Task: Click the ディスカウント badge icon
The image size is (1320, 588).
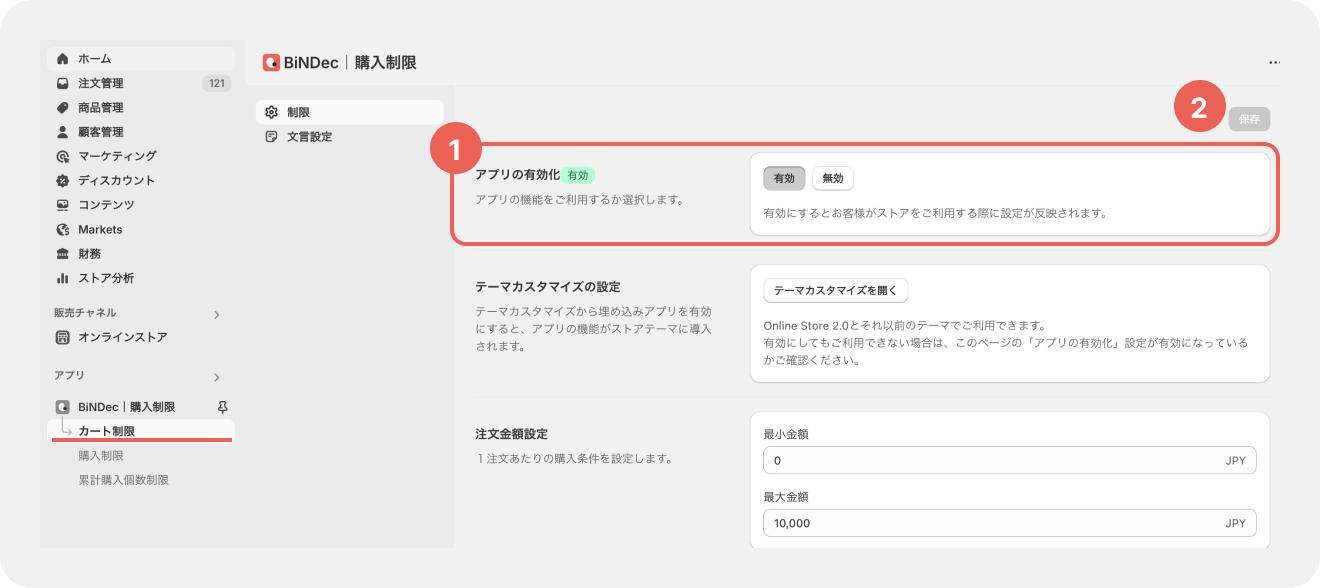Action: click(x=63, y=181)
